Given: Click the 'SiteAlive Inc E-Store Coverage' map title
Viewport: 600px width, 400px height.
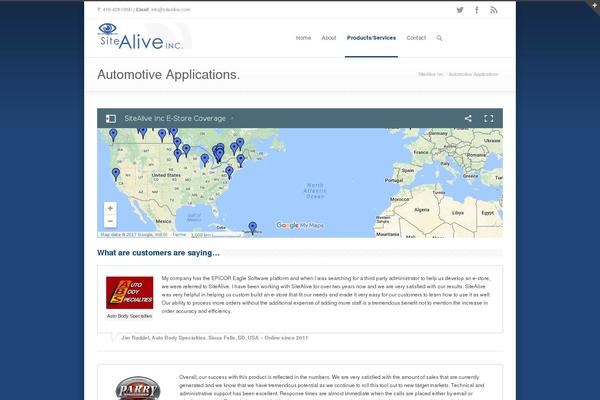Looking at the screenshot, I should pyautogui.click(x=175, y=119).
